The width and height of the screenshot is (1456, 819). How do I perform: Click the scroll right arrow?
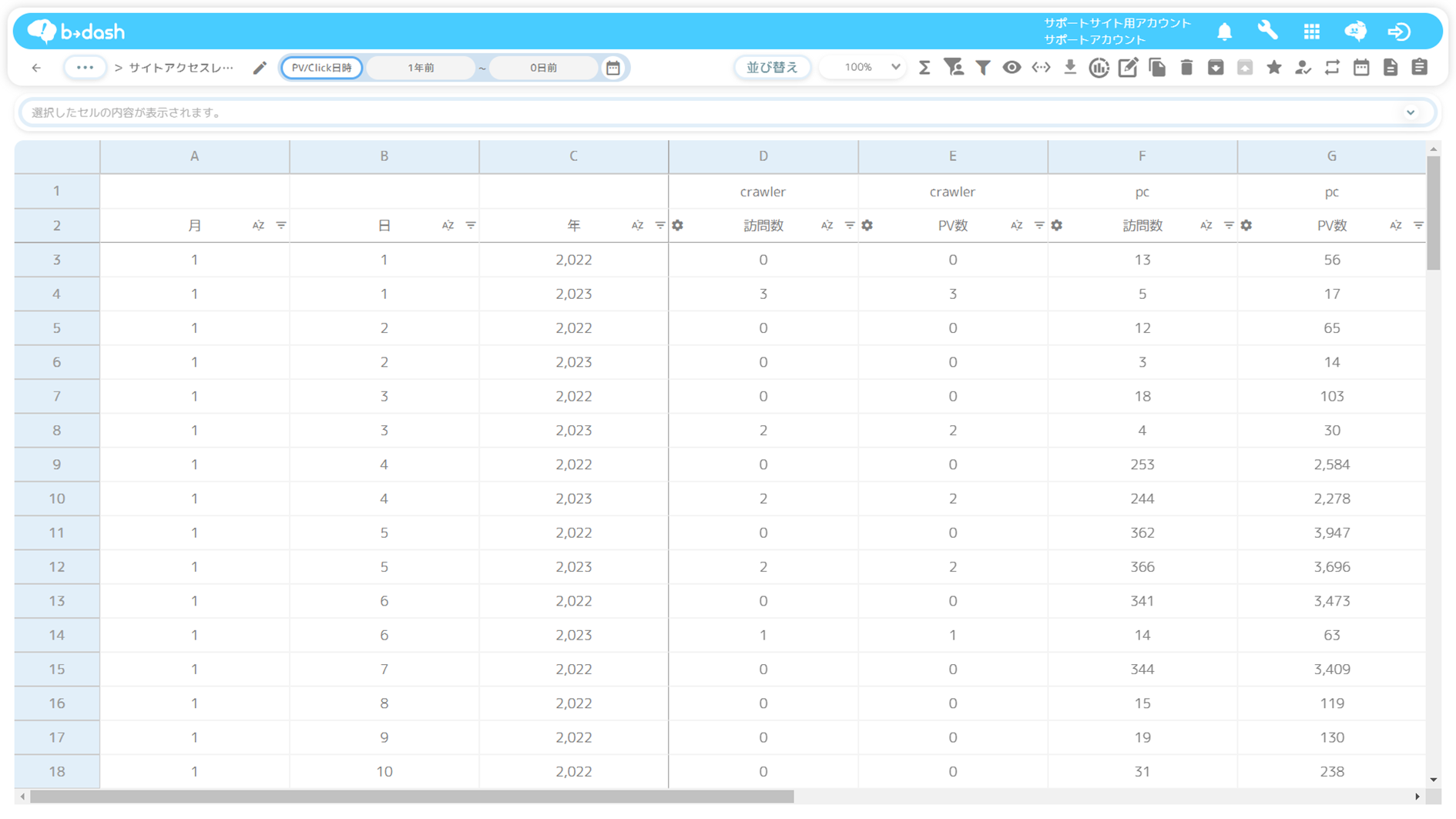[x=1417, y=797]
